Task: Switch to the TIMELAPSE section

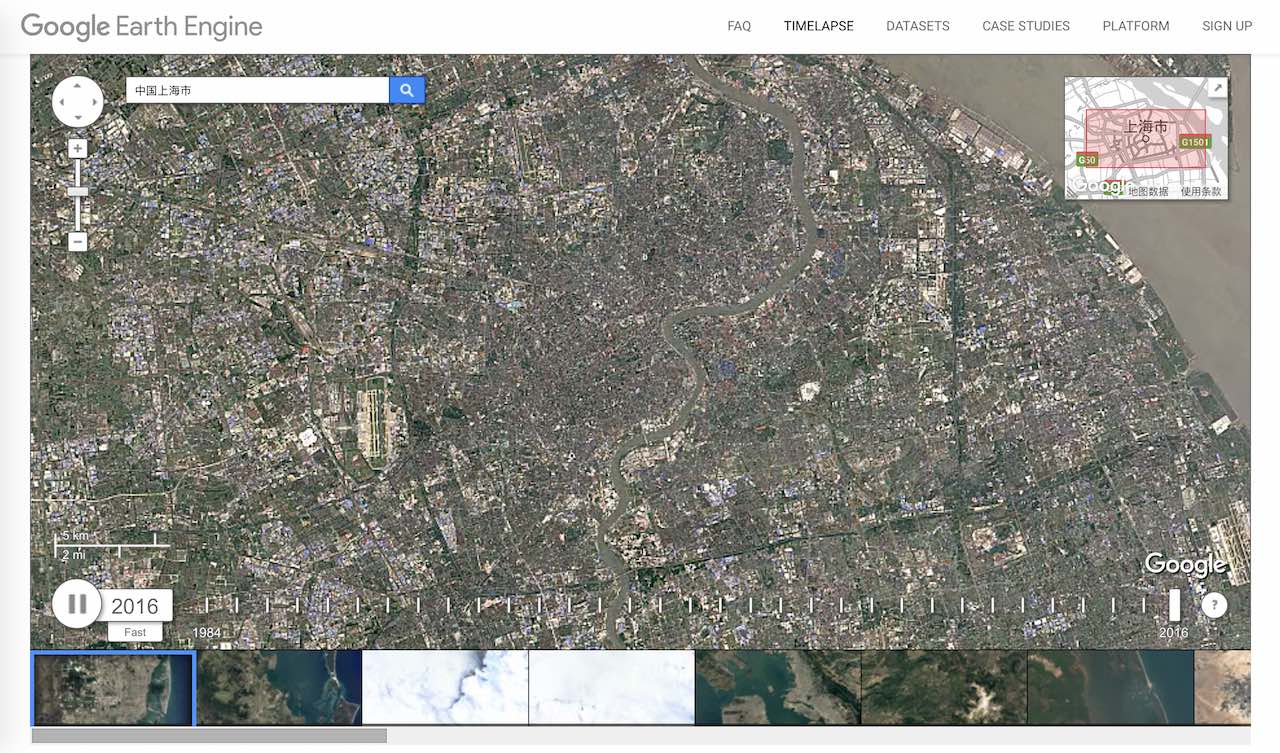Action: coord(818,26)
